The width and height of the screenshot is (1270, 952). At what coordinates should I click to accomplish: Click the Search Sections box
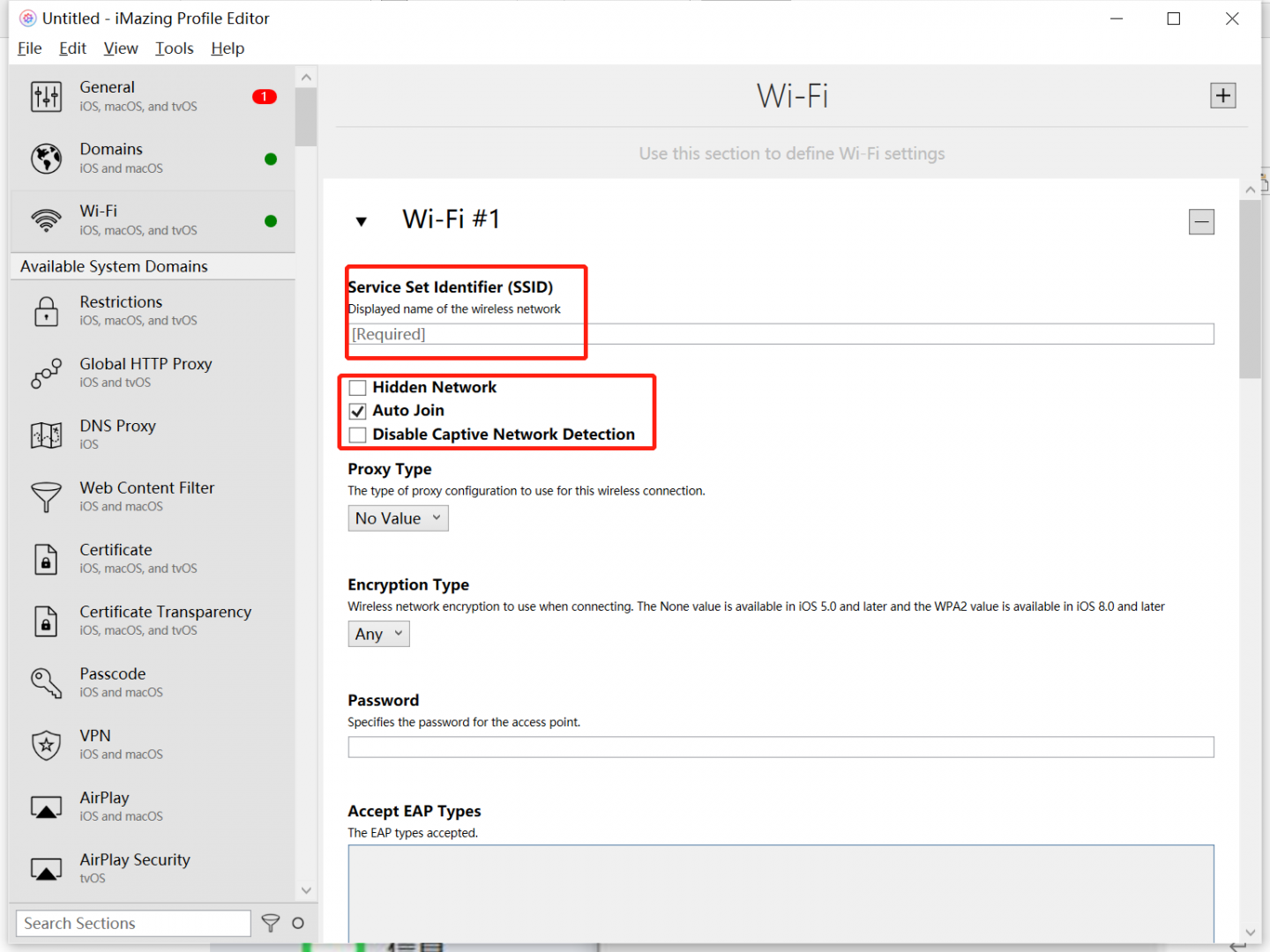133,923
